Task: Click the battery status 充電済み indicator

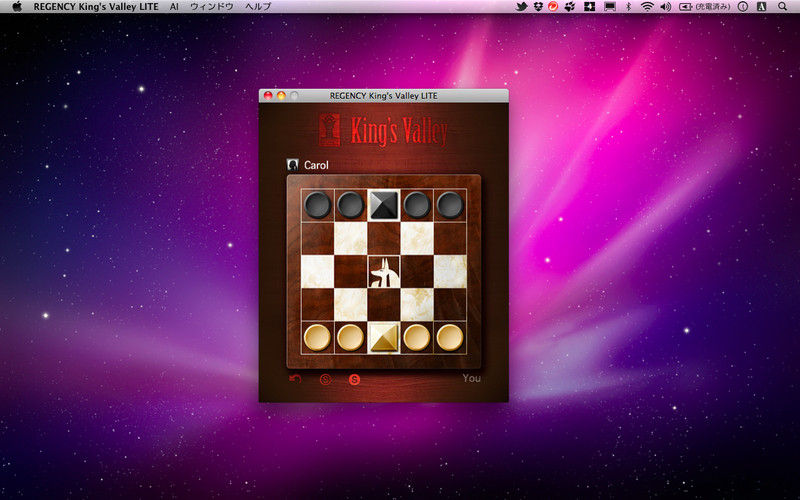Action: tap(705, 7)
